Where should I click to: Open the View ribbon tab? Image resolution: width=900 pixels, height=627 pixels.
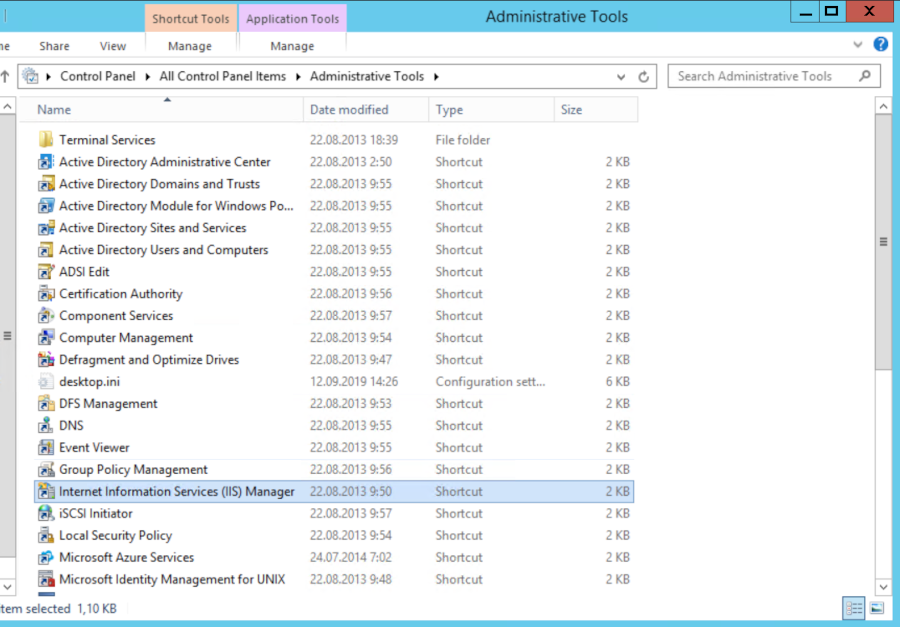click(113, 46)
